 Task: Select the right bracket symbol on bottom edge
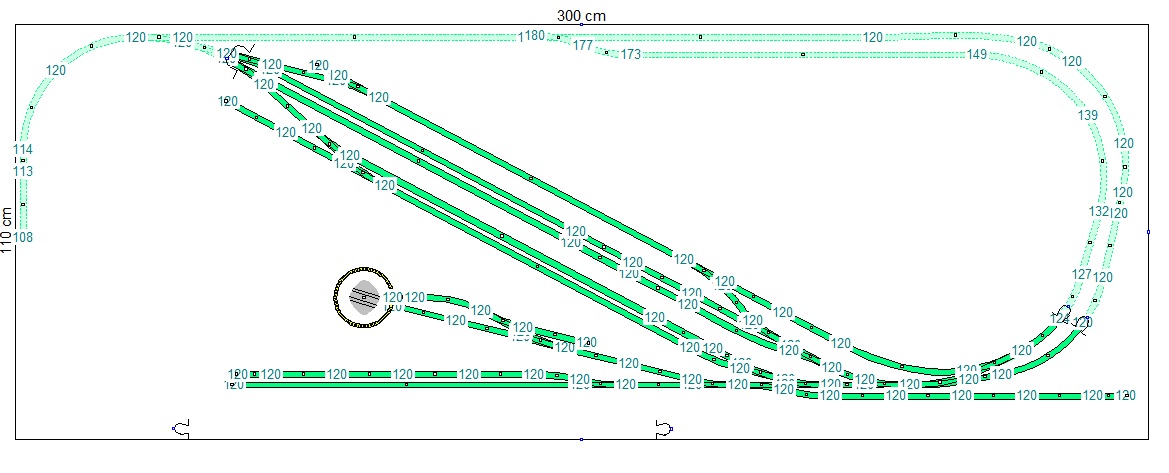pos(663,428)
